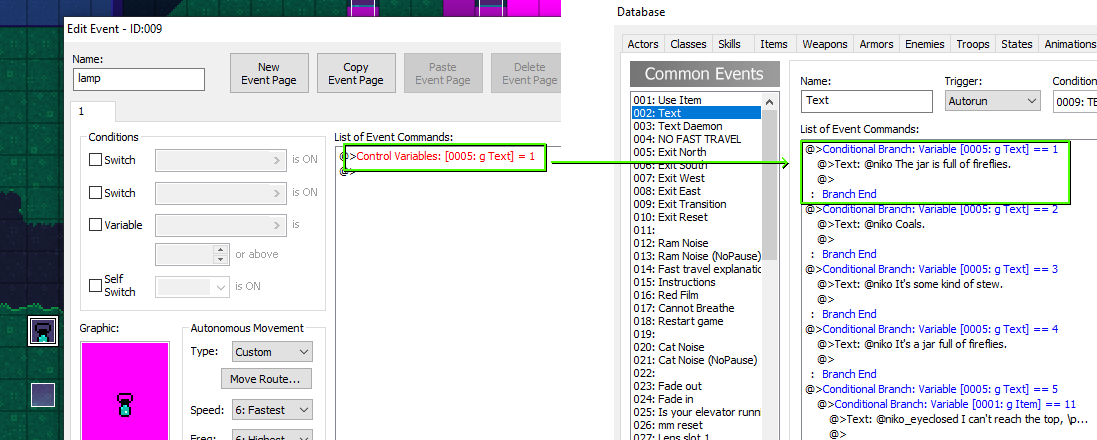Expand the Speed dropdown showing 6: Fastest

tap(272, 410)
